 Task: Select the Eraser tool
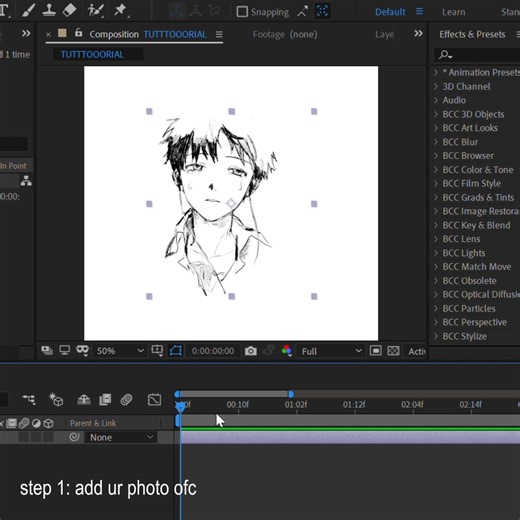pos(69,10)
